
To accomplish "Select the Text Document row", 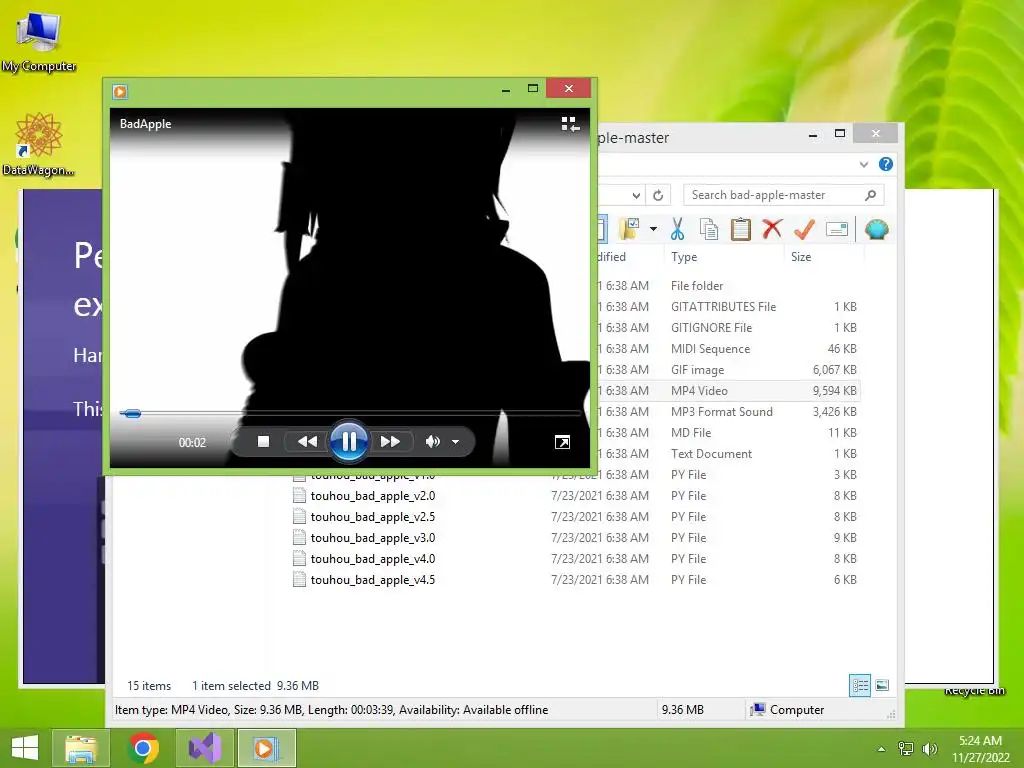I will (728, 453).
